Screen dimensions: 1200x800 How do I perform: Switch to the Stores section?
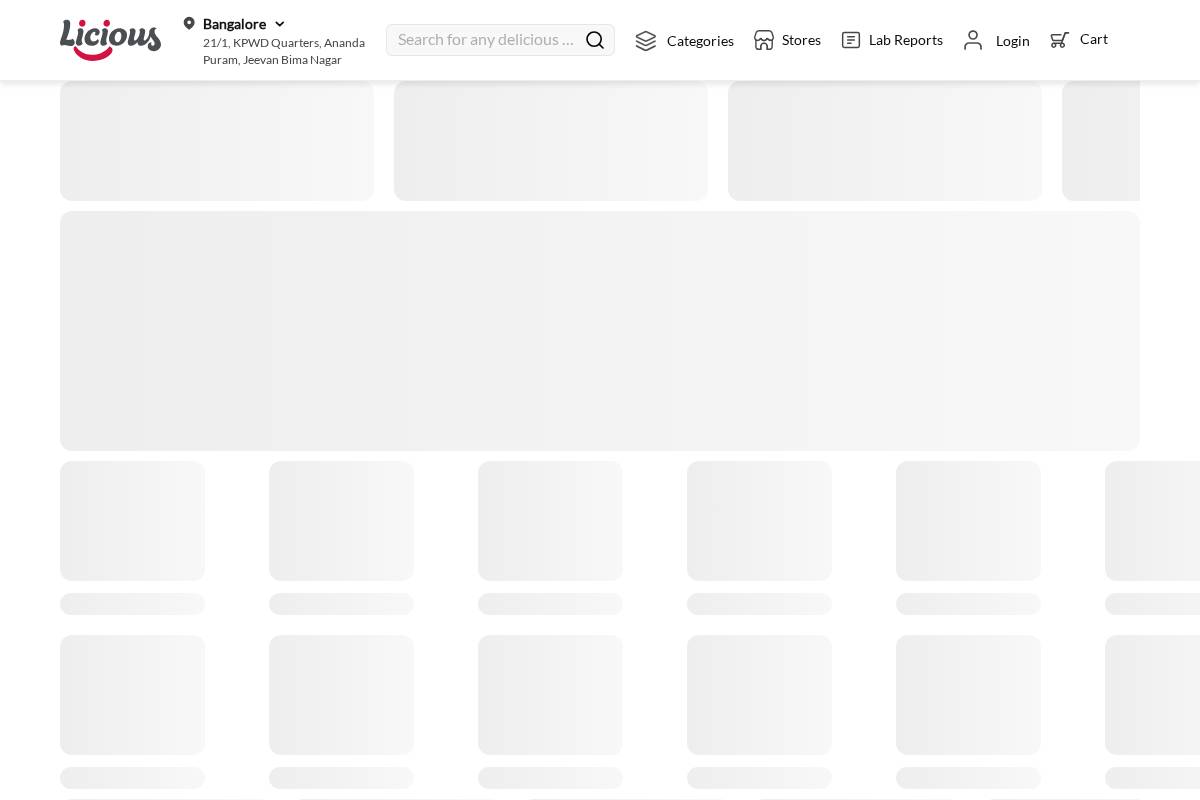click(801, 40)
